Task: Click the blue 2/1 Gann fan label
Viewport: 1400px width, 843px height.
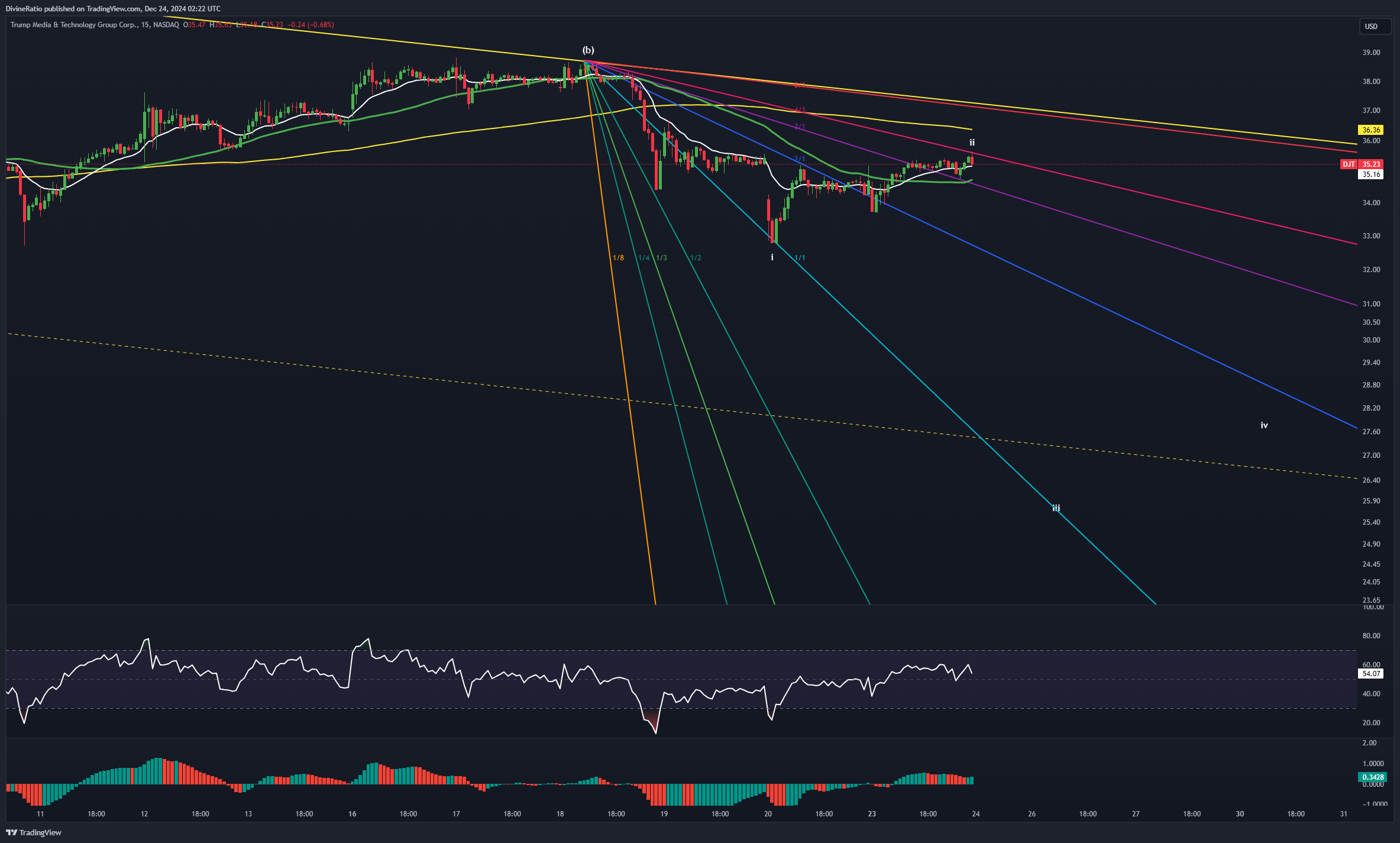Action: (800, 159)
